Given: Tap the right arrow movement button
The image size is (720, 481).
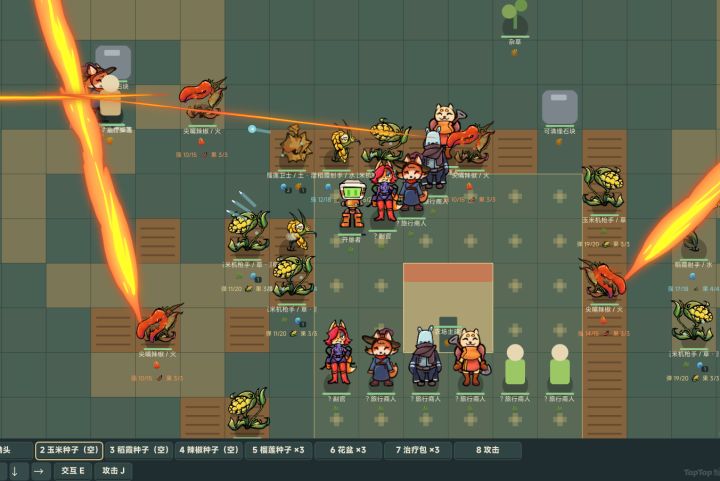Looking at the screenshot, I should coord(39,471).
